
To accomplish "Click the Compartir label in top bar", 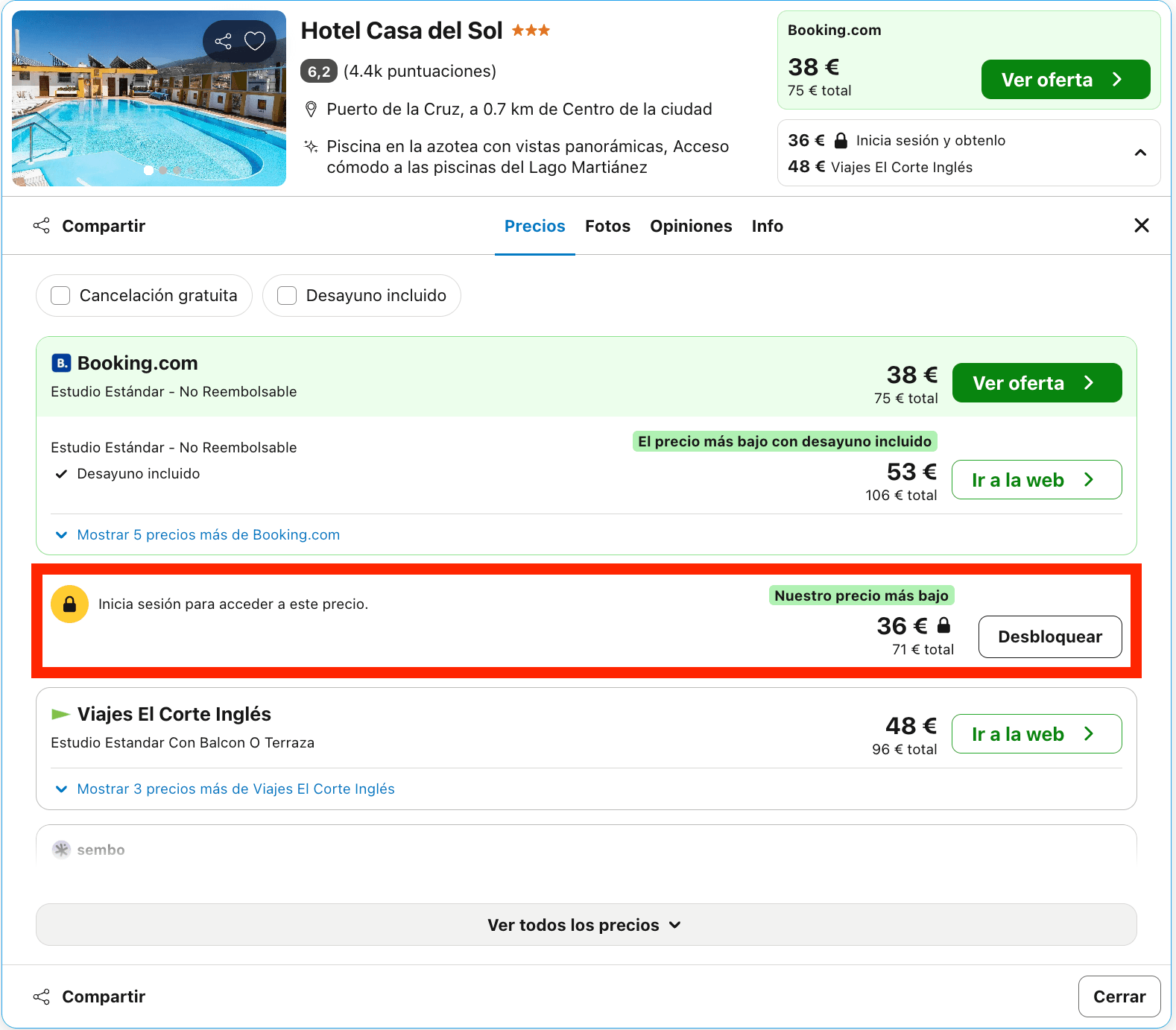I will [x=104, y=226].
